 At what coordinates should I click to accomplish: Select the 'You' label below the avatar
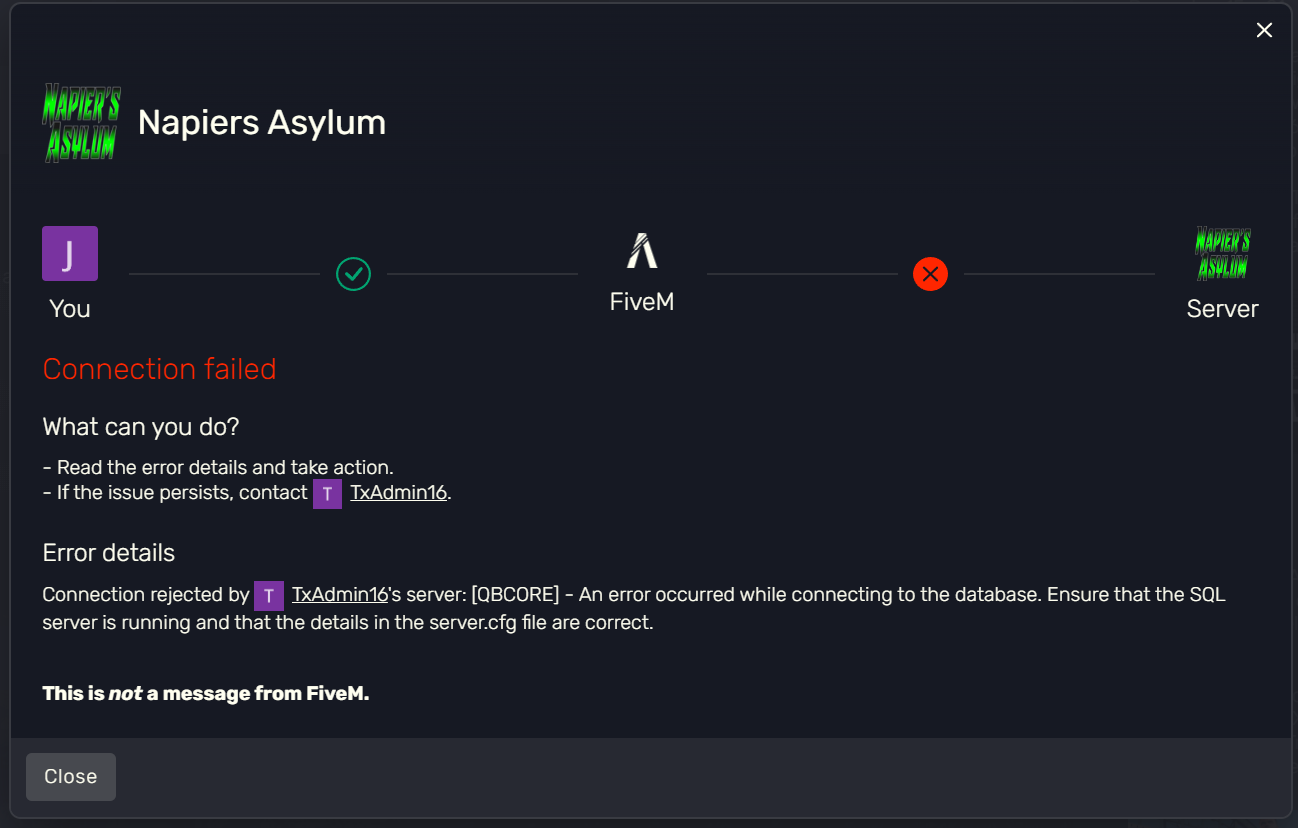(x=69, y=308)
